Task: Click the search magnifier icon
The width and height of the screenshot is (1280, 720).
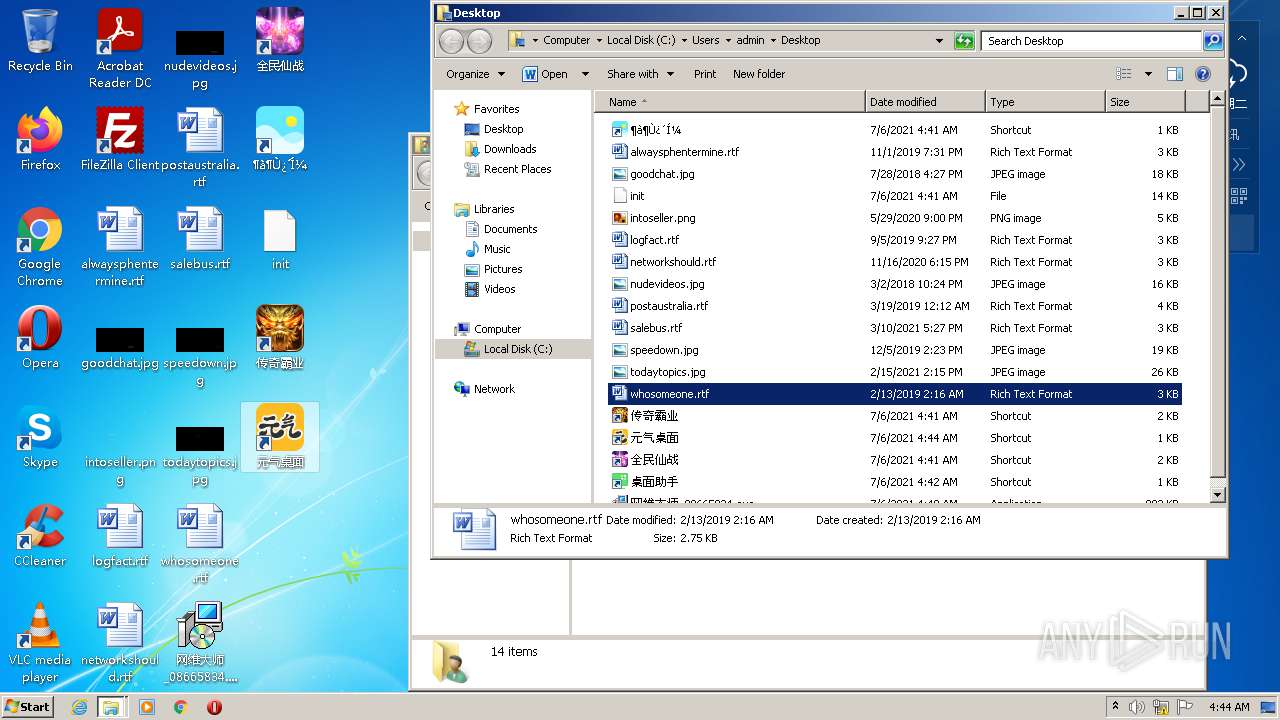Action: [1213, 41]
